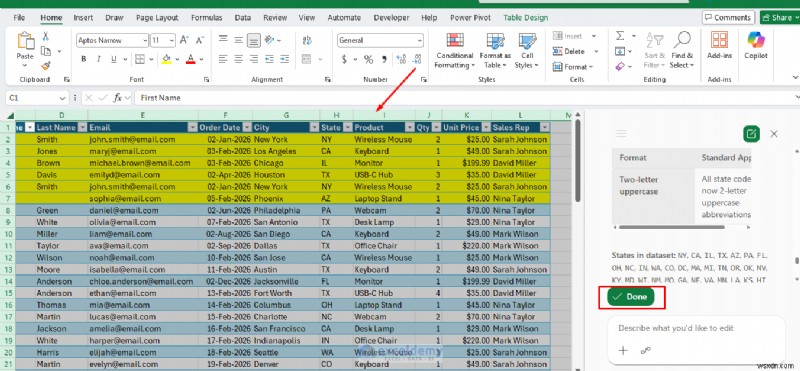Viewport: 800px width, 371px height.
Task: Toggle Underline formatting
Action: tap(113, 59)
